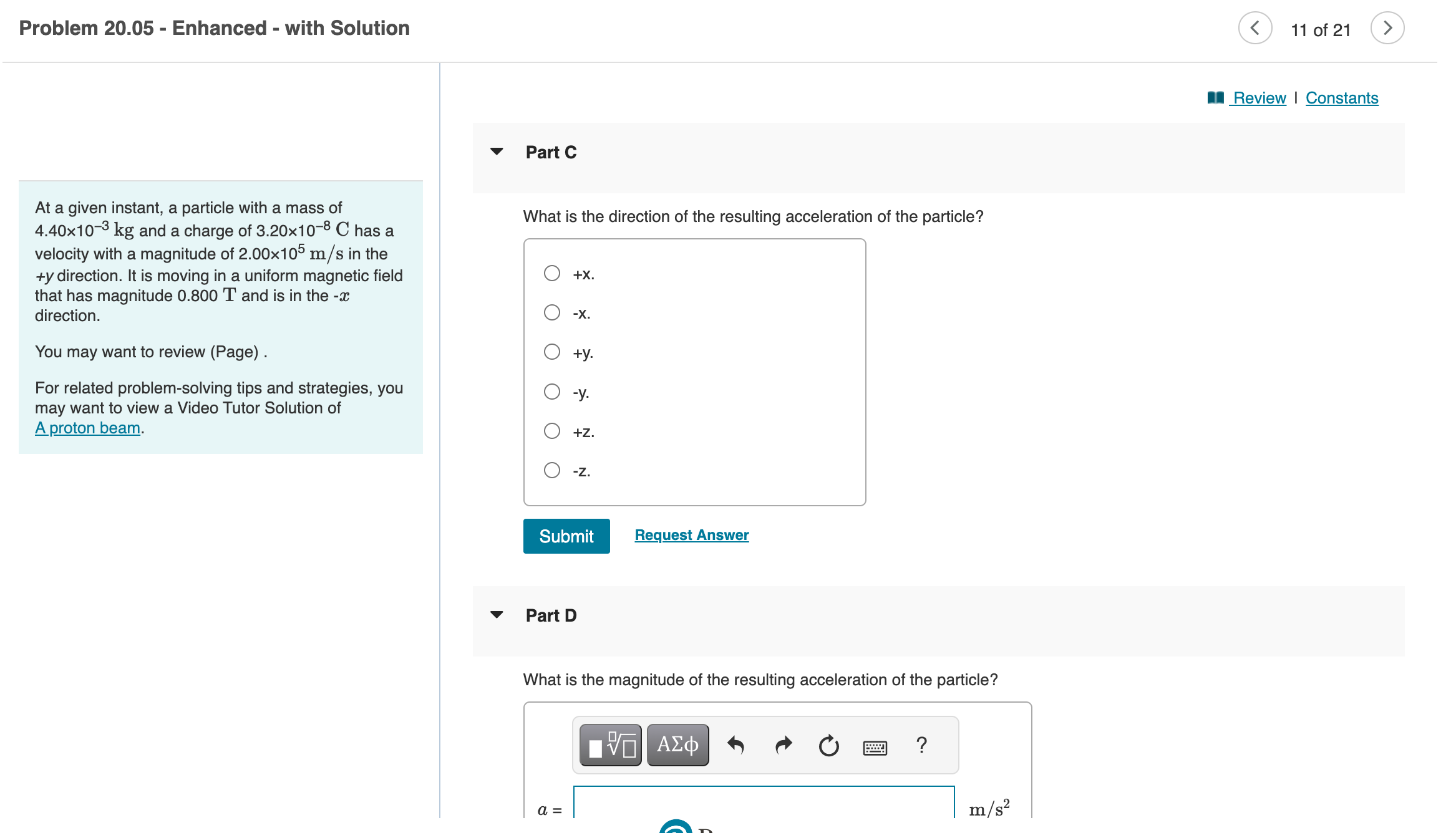Reset the answer field with the reset icon
Screen dimensions: 1456x833
point(828,744)
